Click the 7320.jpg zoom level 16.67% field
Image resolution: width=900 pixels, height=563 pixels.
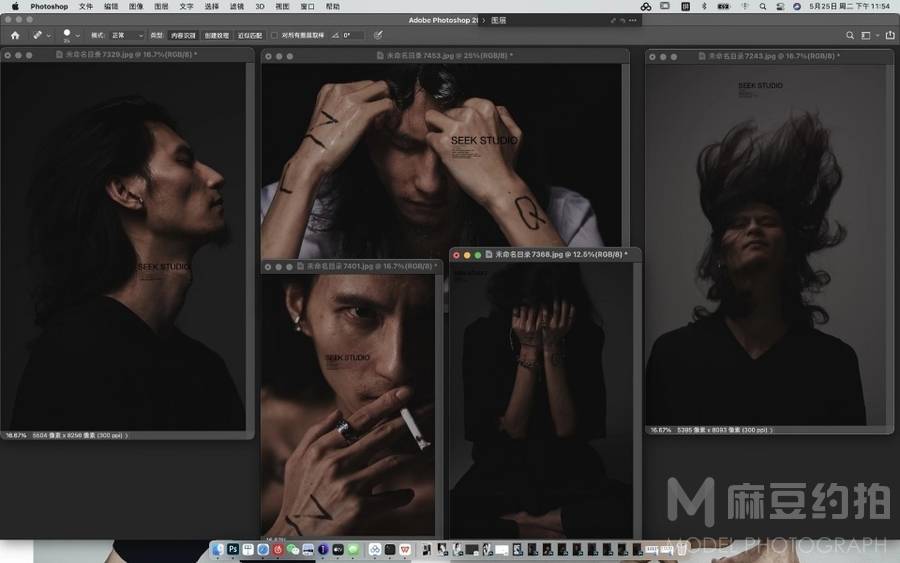16,436
